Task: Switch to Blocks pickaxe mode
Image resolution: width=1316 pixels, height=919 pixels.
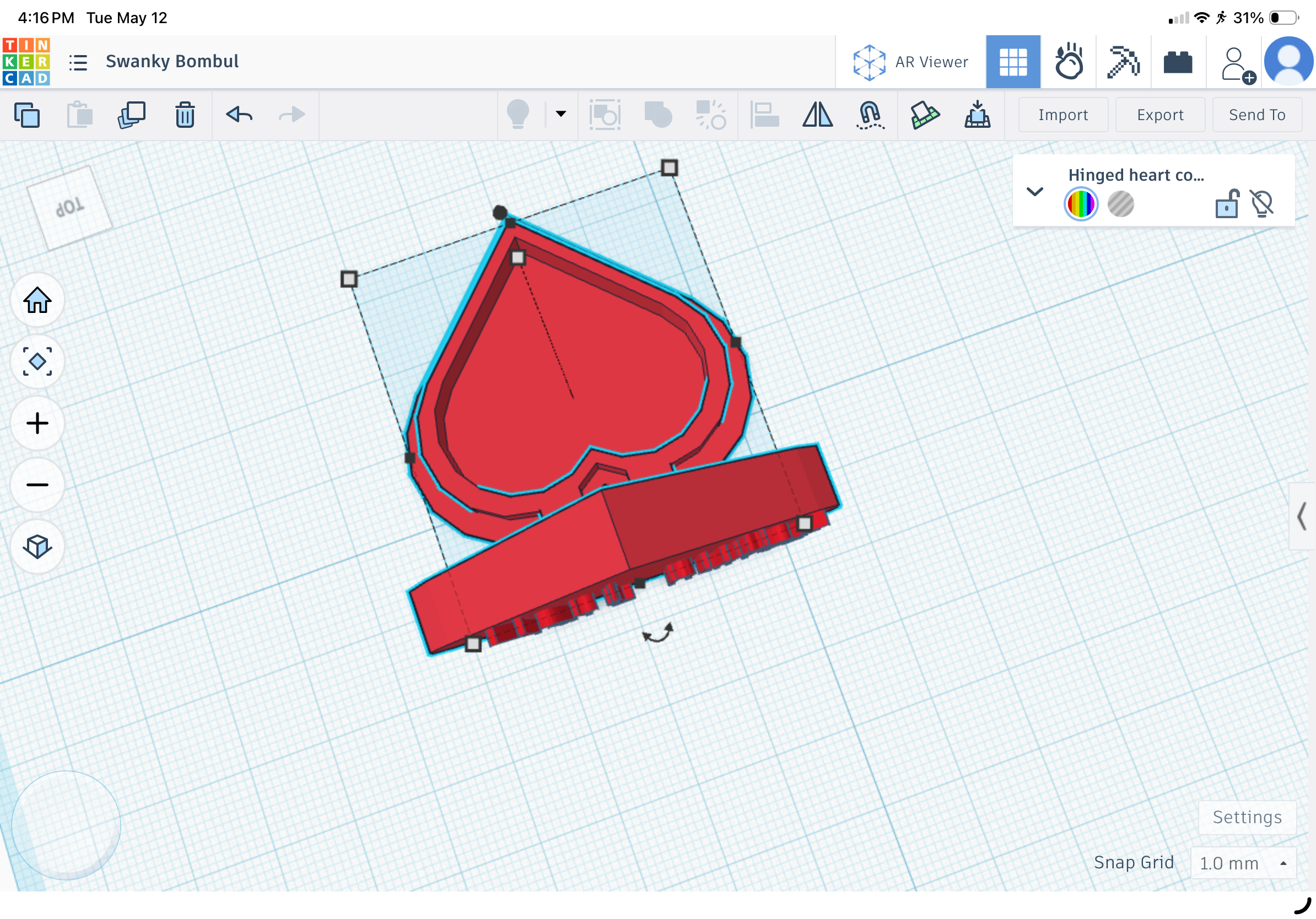Action: 1124,62
